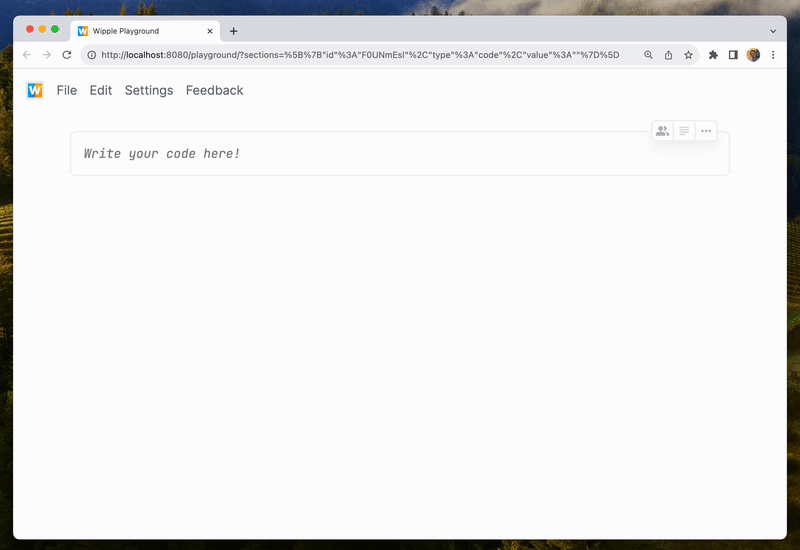This screenshot has height=550, width=800.
Task: Click the Wipple logo icon
Action: [x=35, y=90]
